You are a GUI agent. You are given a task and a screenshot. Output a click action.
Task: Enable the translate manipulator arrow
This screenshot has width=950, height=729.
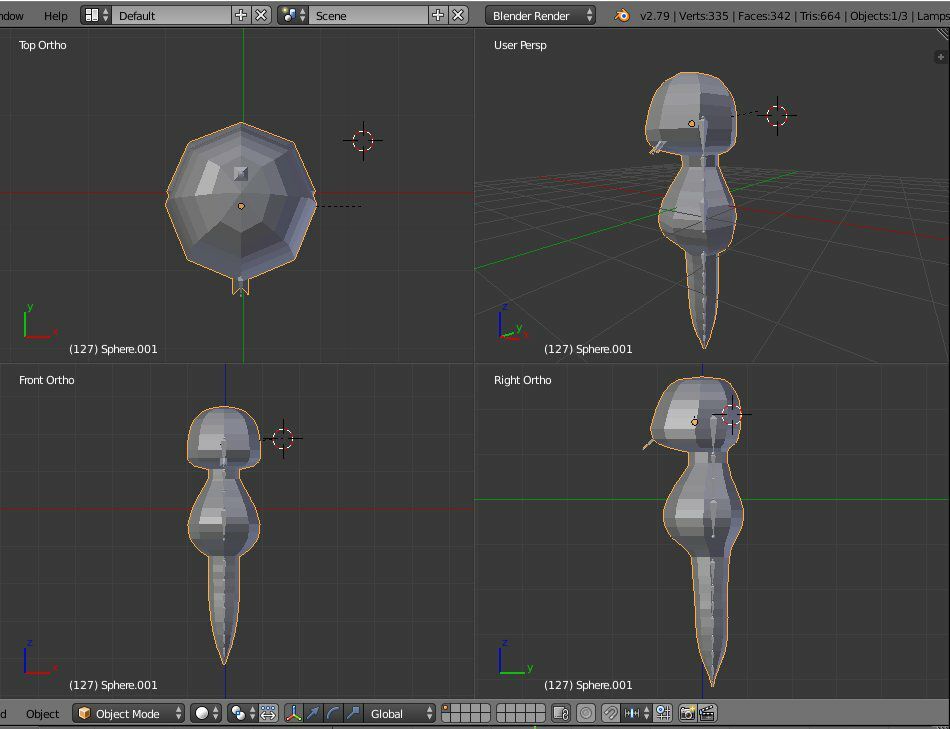click(x=313, y=713)
